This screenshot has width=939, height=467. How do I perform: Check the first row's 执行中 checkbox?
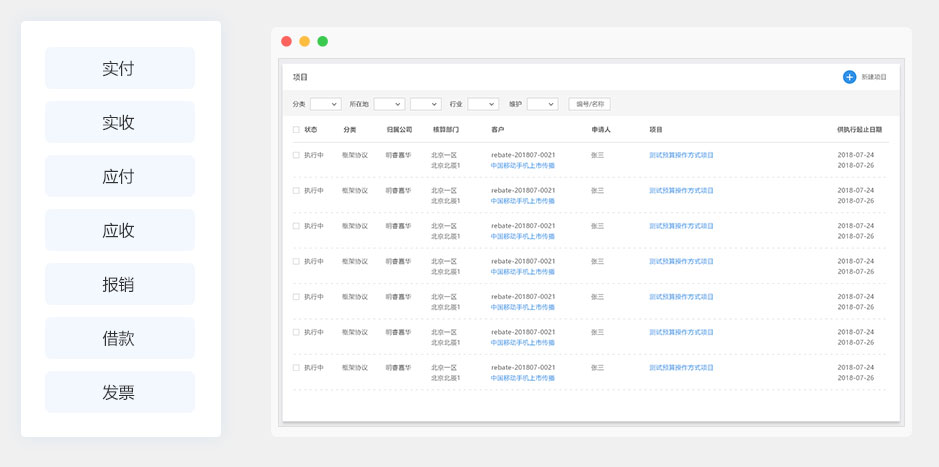[296, 155]
